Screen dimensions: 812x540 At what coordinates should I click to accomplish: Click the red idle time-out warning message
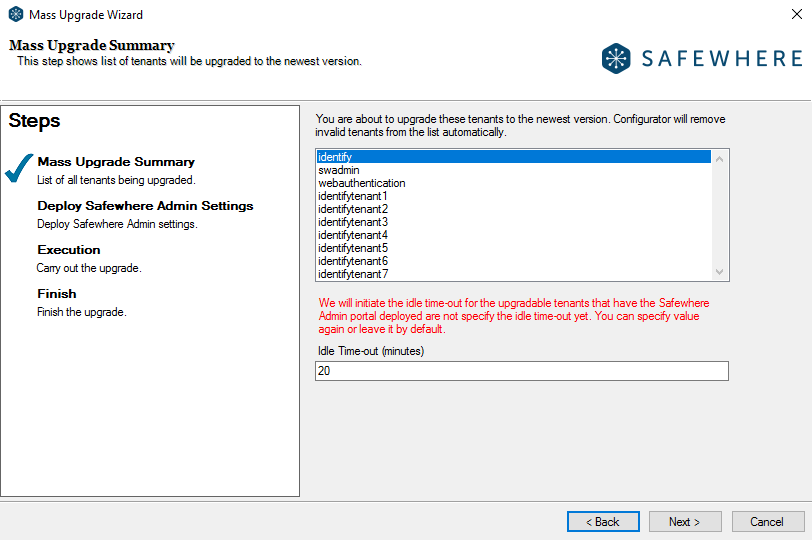(x=514, y=316)
